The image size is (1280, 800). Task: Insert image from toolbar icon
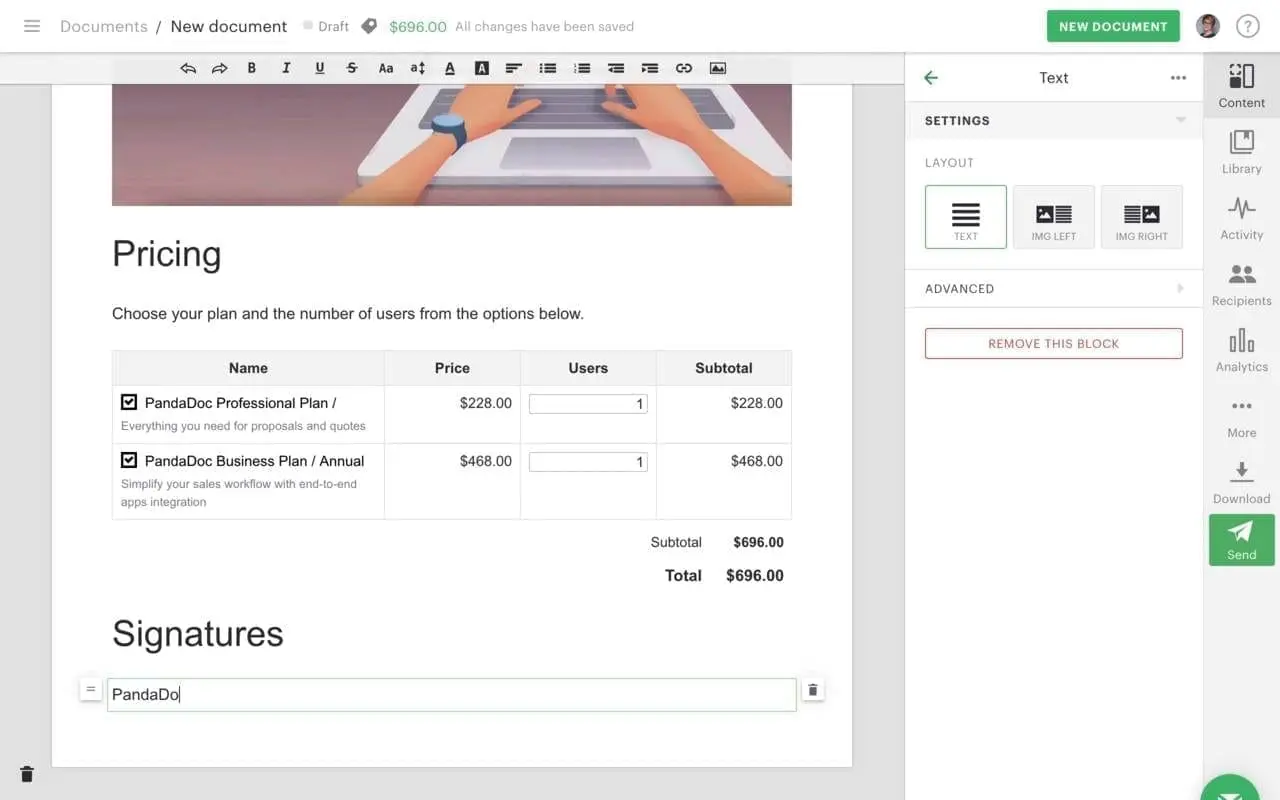[x=718, y=68]
